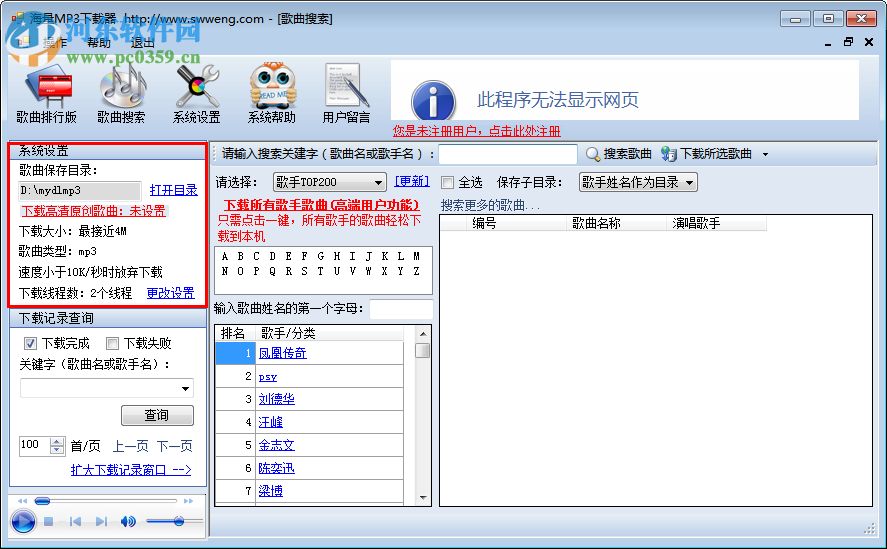Click the singer list scrollbar down arrow
The height and width of the screenshot is (549, 887).
pos(423,498)
